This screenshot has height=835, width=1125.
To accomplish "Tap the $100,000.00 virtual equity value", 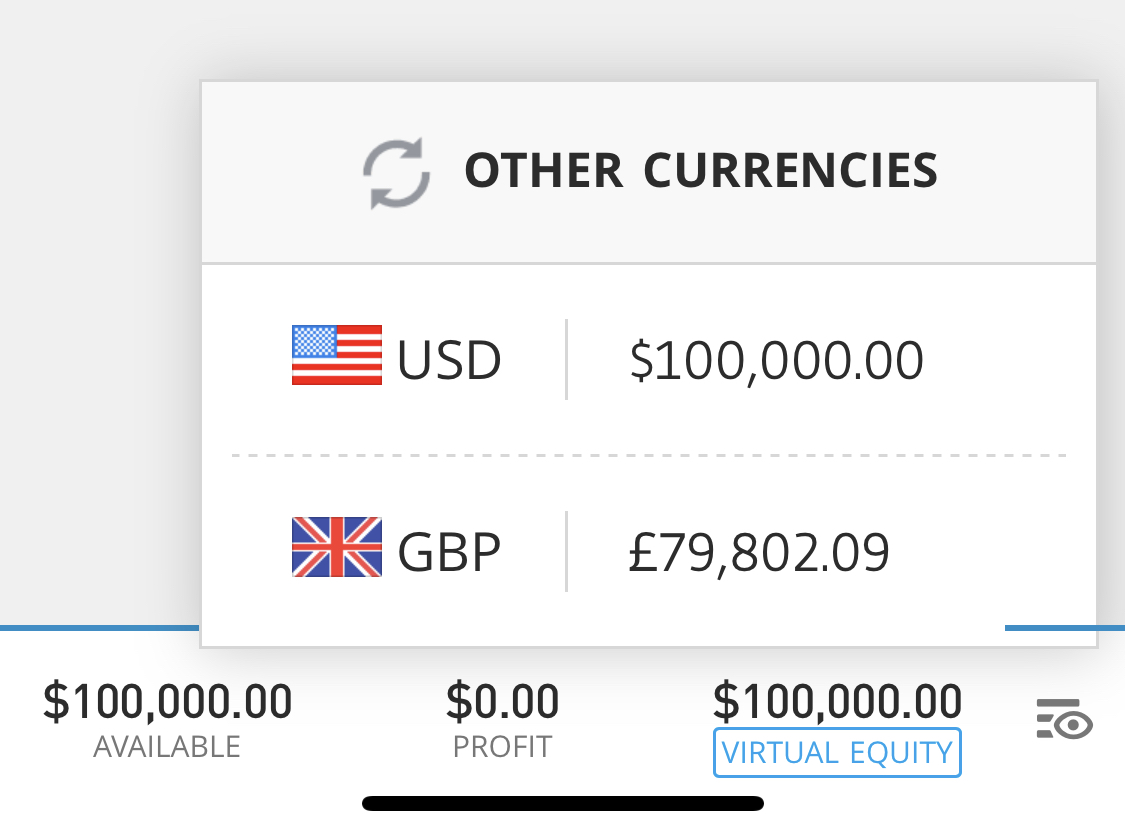I will (x=837, y=701).
